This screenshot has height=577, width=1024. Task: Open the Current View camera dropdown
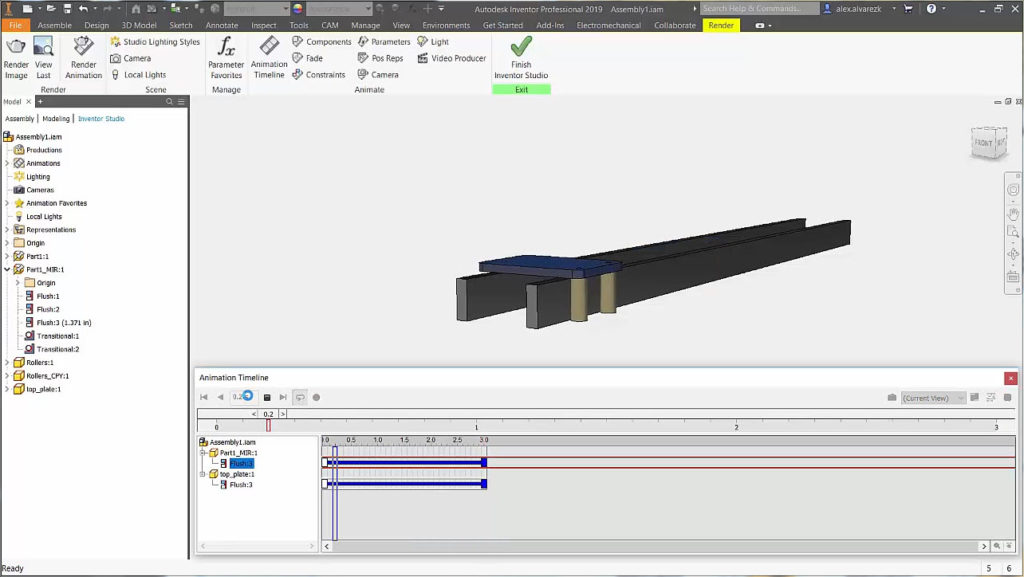click(x=933, y=397)
